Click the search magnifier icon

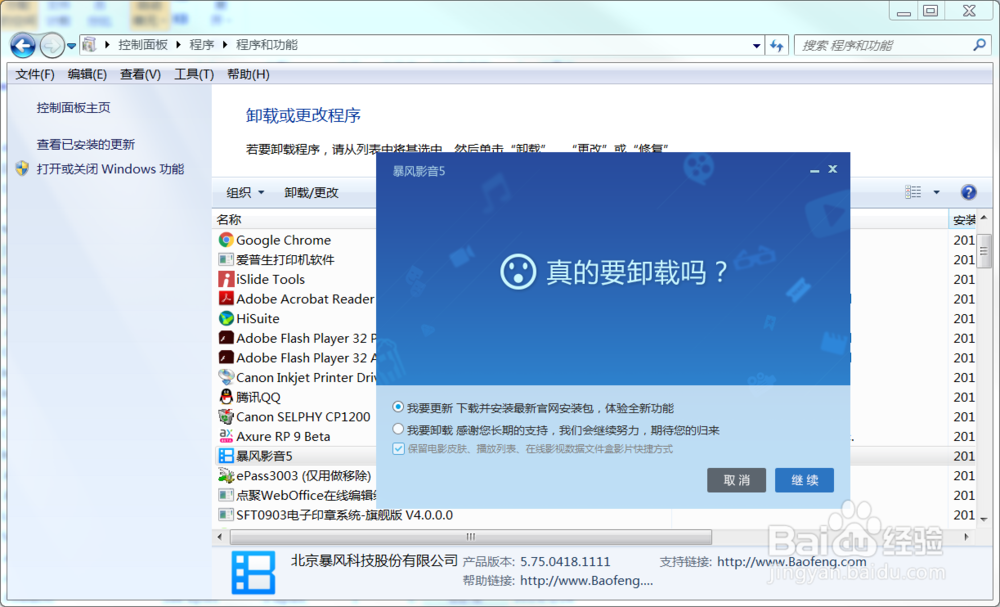(980, 45)
